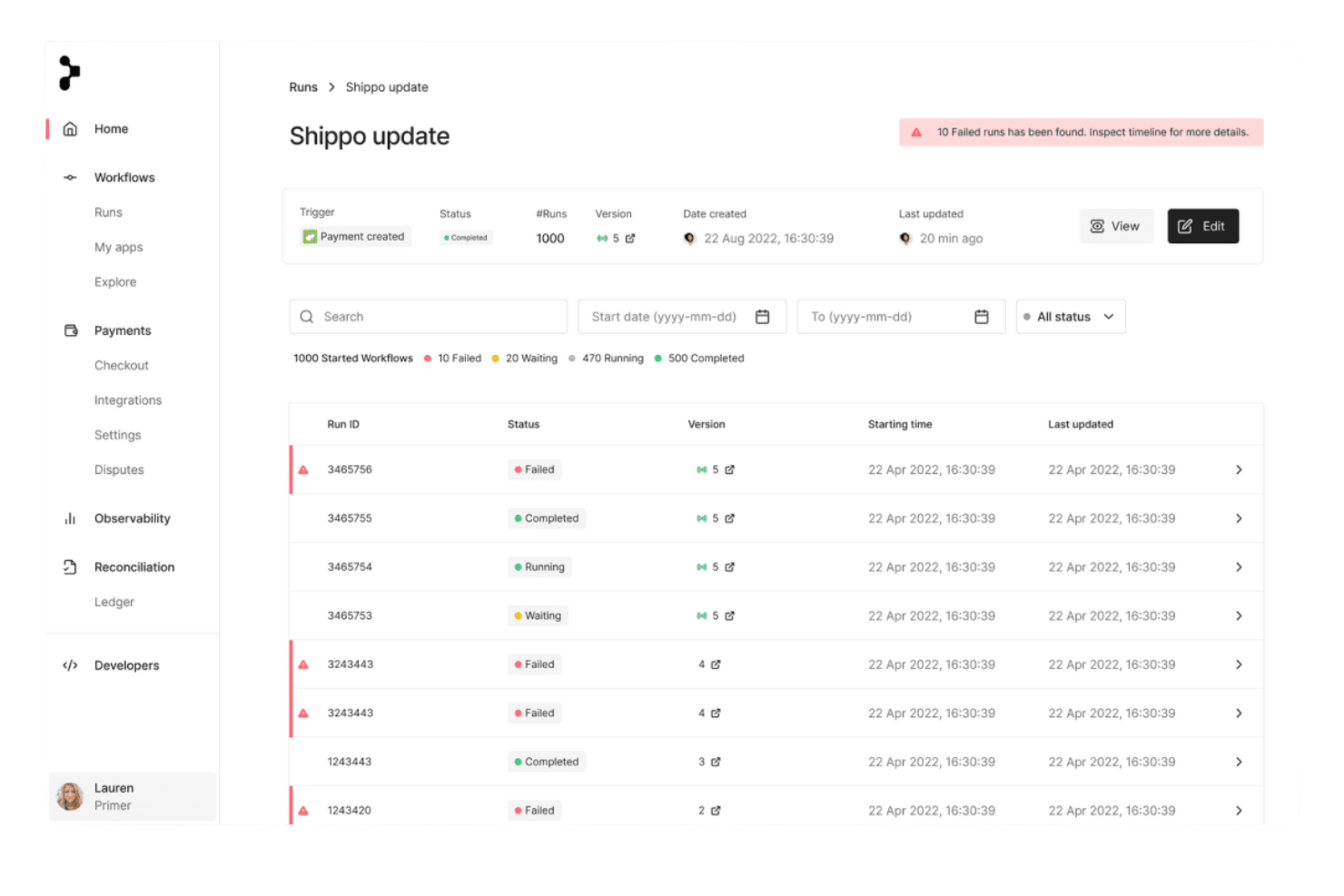Click the Date created author avatar icon
Image resolution: width=1344 pixels, height=896 pixels.
pyautogui.click(x=689, y=239)
